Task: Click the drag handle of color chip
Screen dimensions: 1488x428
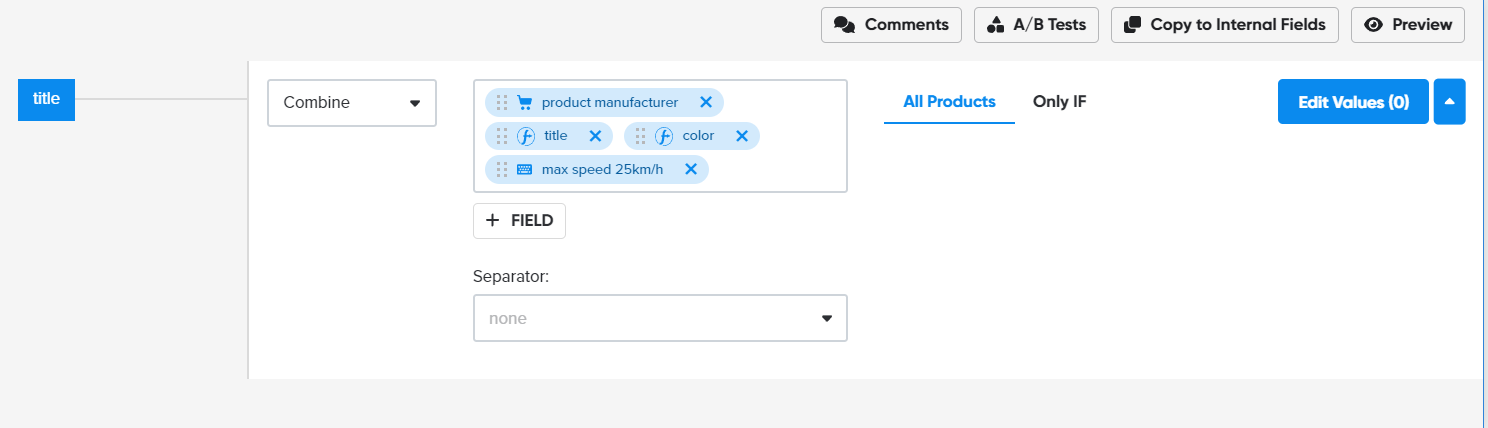Action: point(641,136)
